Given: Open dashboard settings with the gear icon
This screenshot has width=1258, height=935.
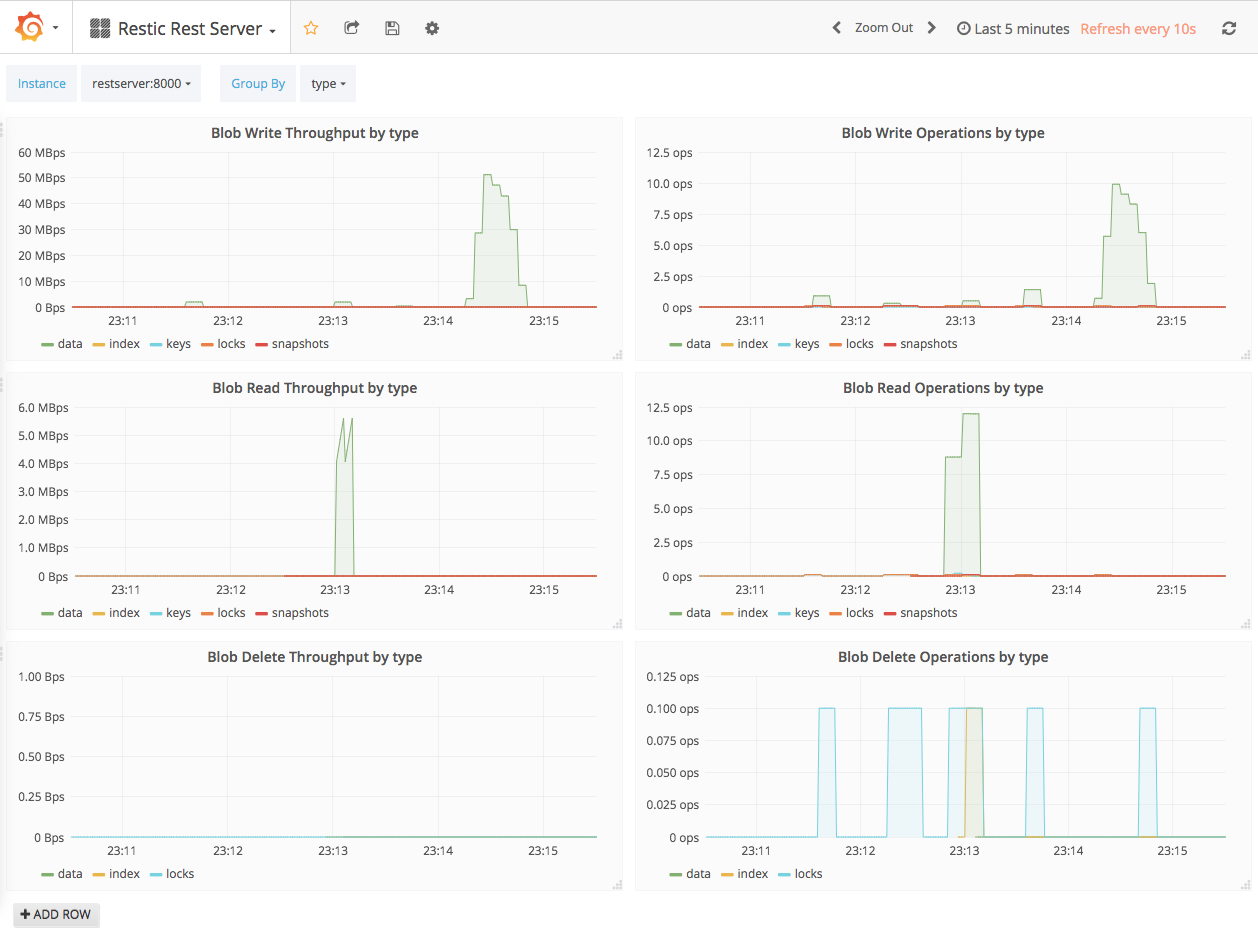Looking at the screenshot, I should (431, 27).
